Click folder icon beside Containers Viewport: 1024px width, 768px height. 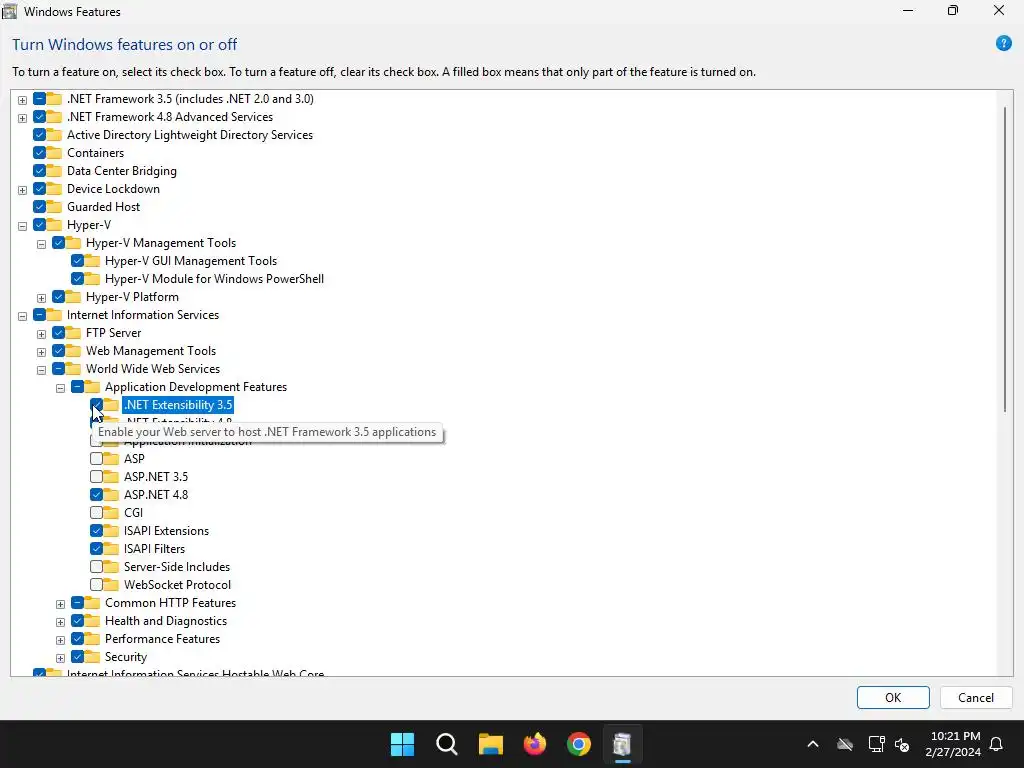[x=54, y=153]
